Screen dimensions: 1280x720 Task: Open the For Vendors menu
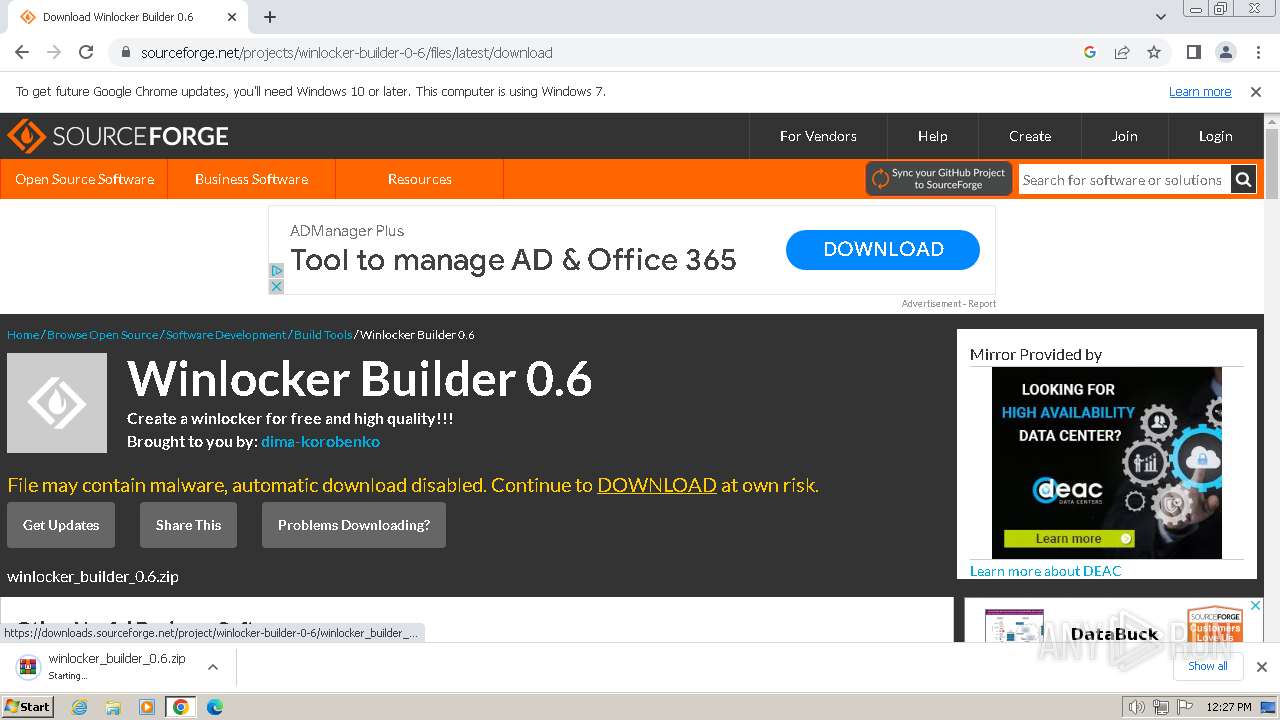[x=818, y=136]
